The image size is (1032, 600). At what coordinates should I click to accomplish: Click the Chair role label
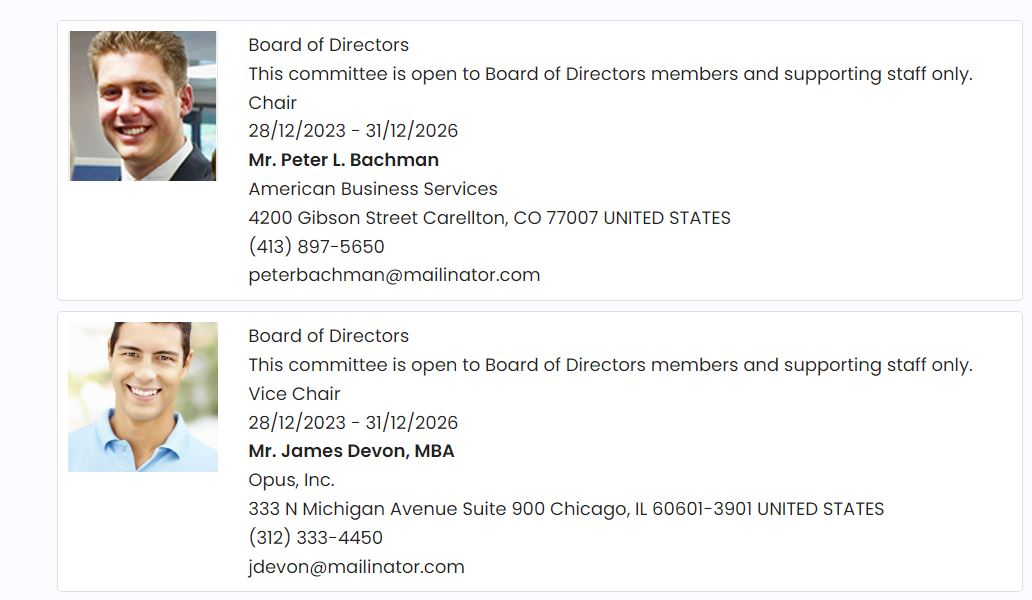272,103
